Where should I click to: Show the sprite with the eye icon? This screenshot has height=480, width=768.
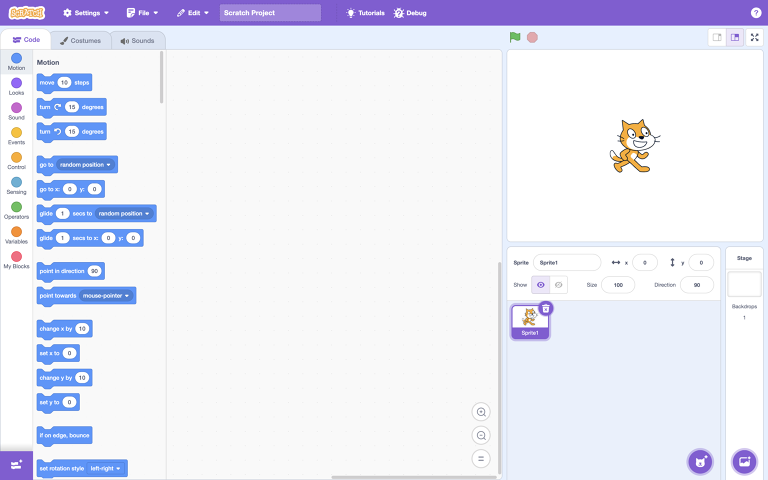(x=541, y=285)
